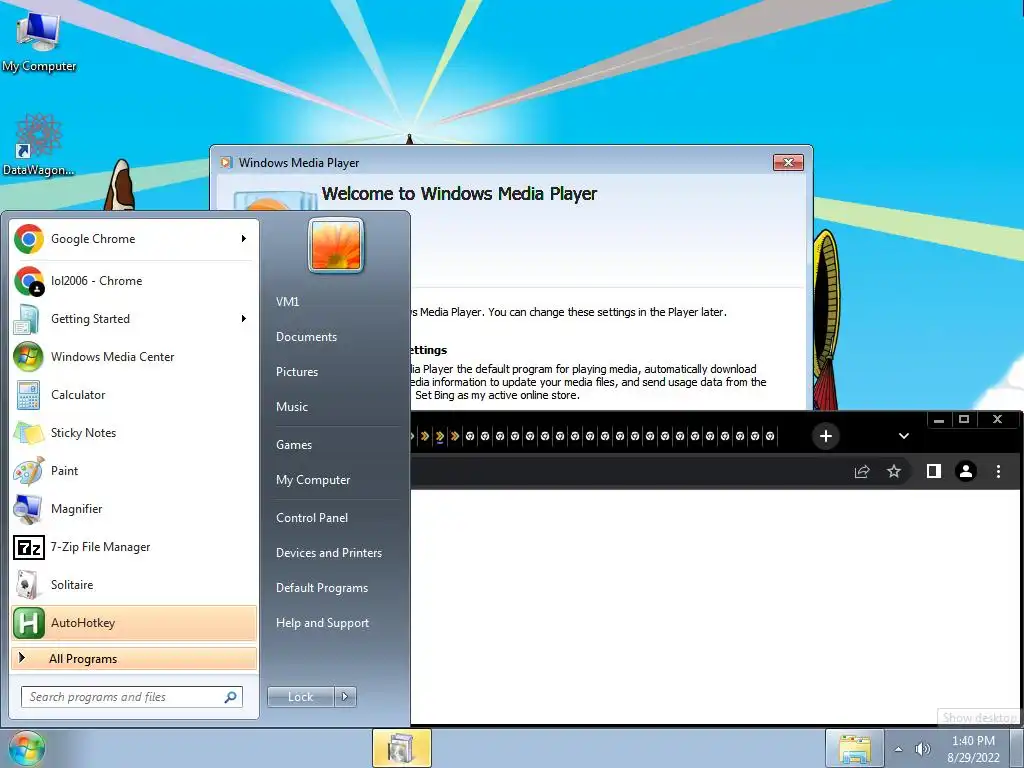The height and width of the screenshot is (768, 1024).
Task: Open Documents from the Start menu
Action: pyautogui.click(x=306, y=337)
